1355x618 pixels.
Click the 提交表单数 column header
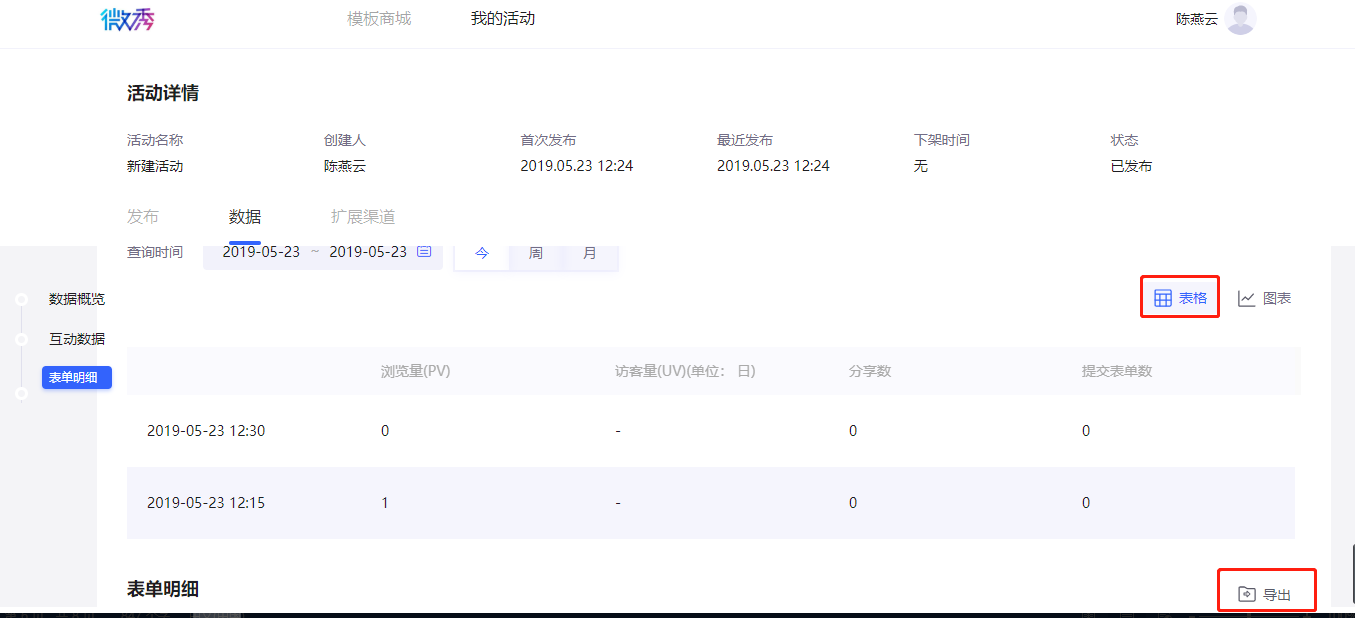[1117, 371]
